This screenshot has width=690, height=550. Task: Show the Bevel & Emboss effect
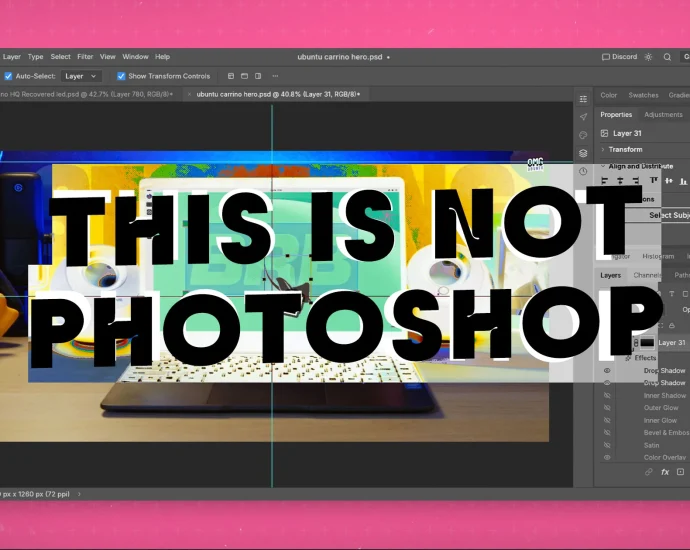(607, 433)
